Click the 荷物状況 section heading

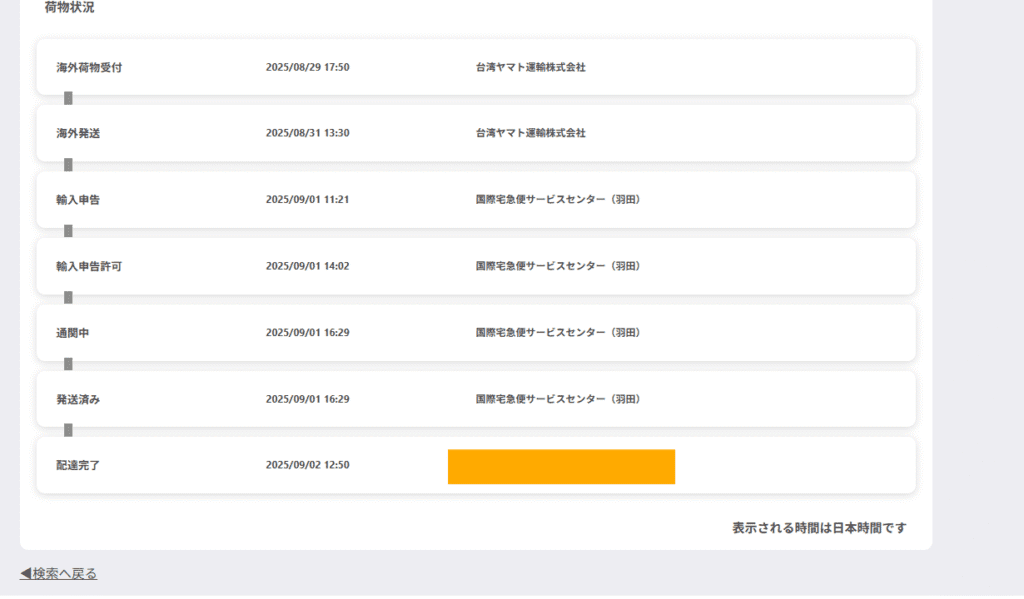tap(70, 8)
